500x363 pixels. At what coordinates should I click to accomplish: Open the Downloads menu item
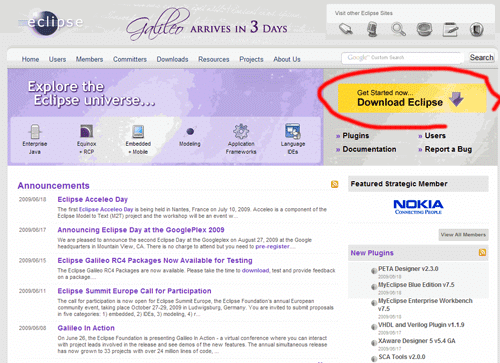point(172,59)
